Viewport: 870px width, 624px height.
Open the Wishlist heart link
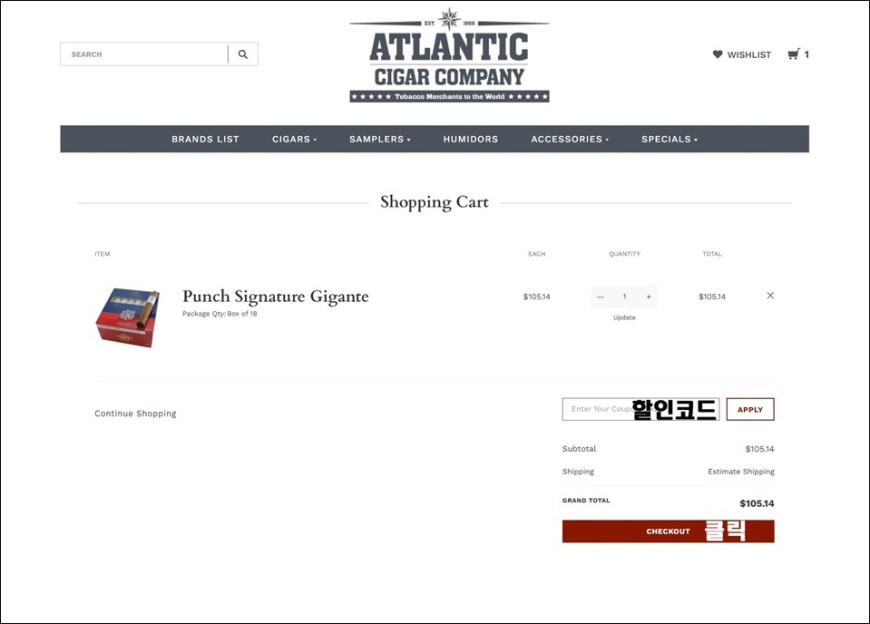tap(742, 54)
